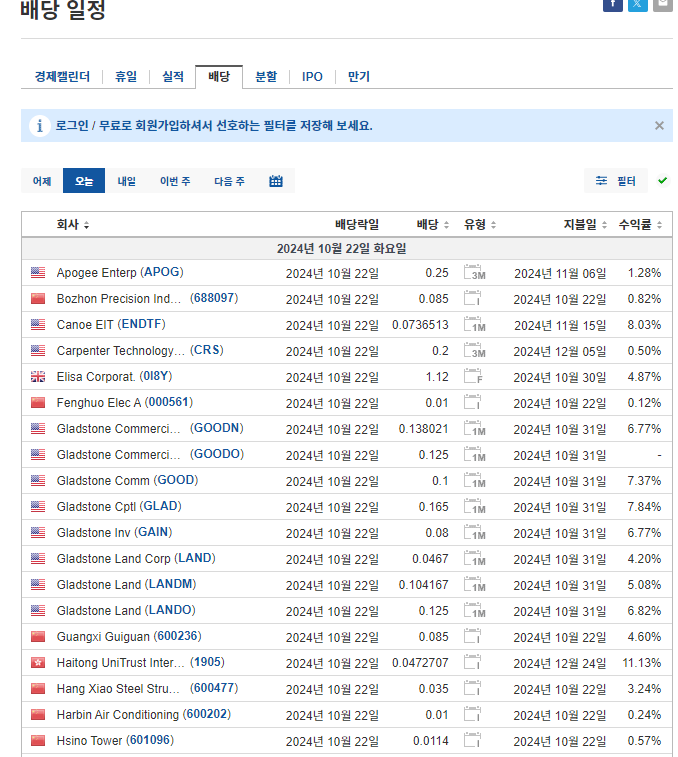Click the UK flag next to Elisa Corporat

[38, 377]
